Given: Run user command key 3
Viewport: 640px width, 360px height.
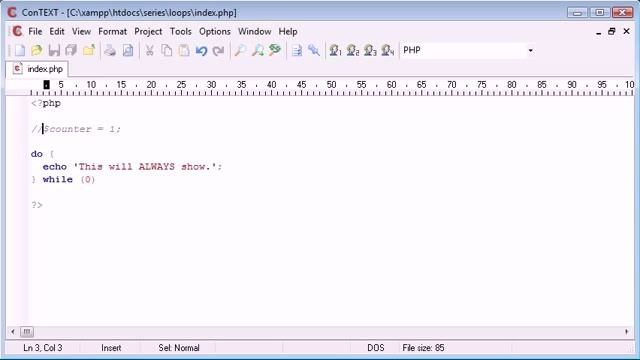Looking at the screenshot, I should [370, 51].
